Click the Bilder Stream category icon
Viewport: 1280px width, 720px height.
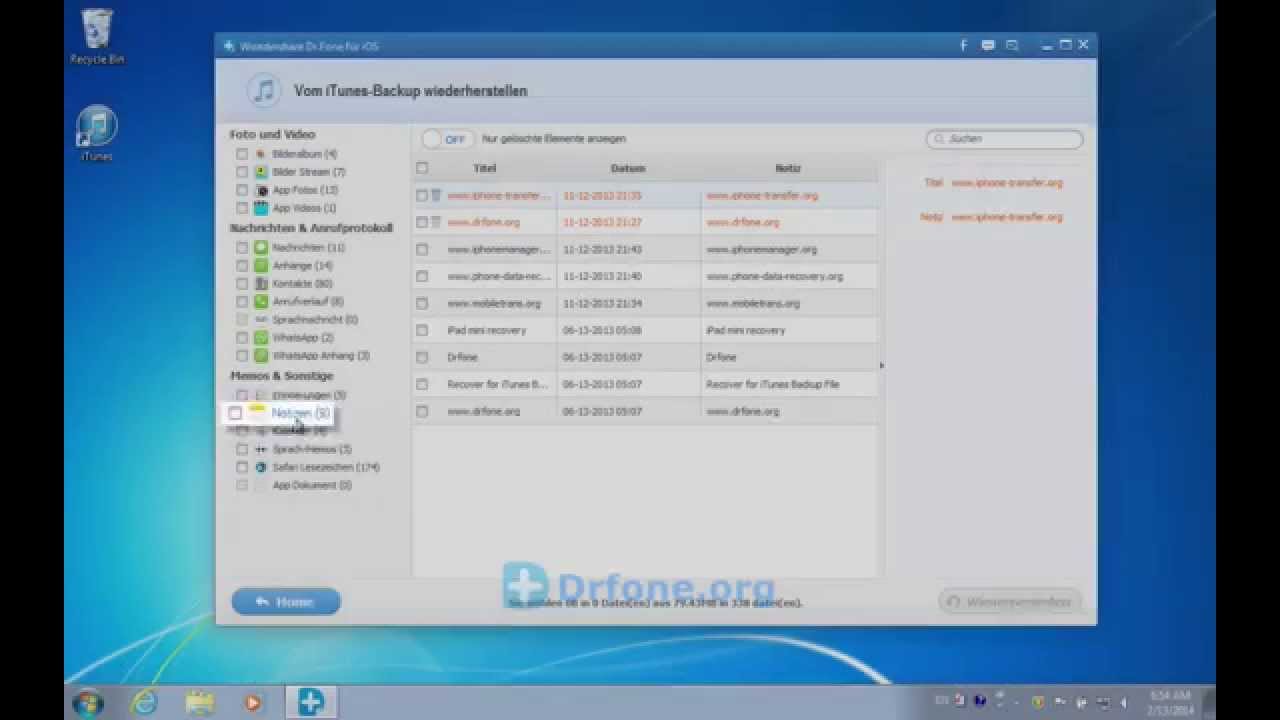(x=261, y=172)
